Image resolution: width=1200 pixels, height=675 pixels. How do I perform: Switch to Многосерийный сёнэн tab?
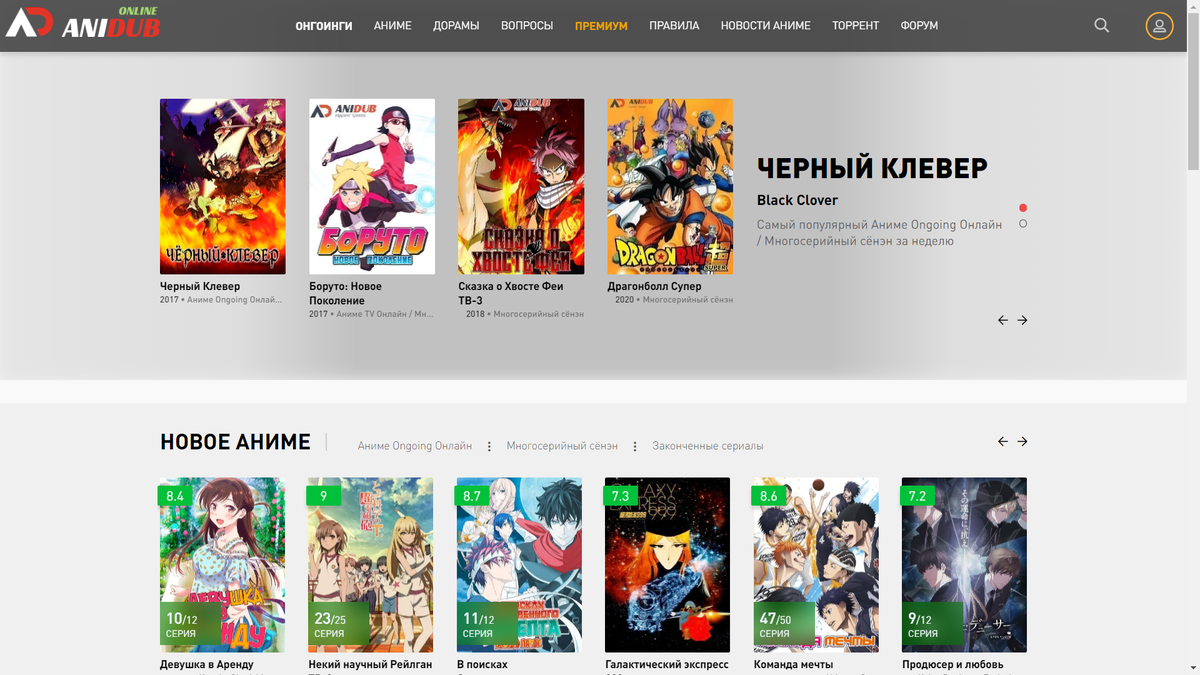562,446
